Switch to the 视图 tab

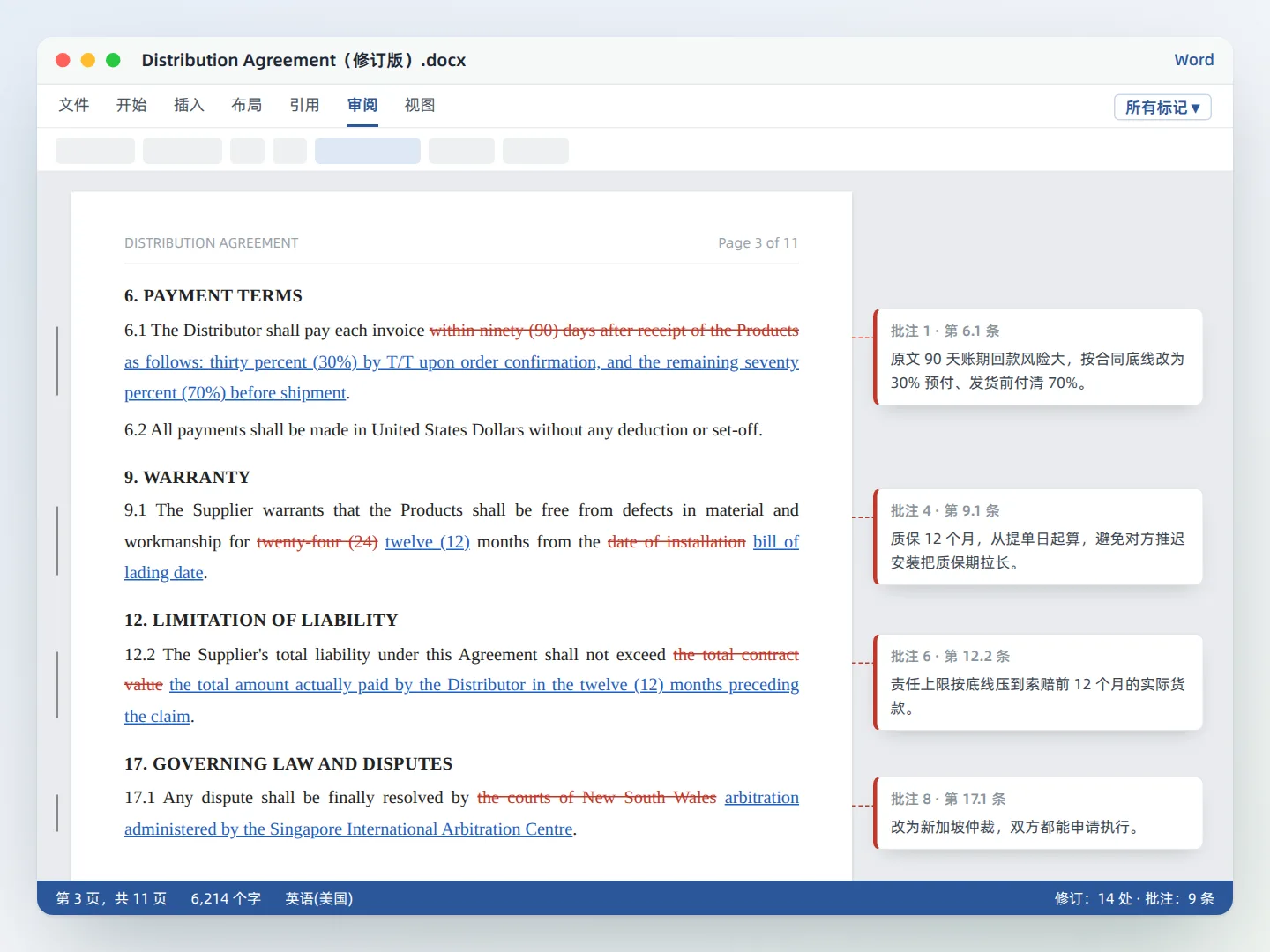pyautogui.click(x=420, y=105)
